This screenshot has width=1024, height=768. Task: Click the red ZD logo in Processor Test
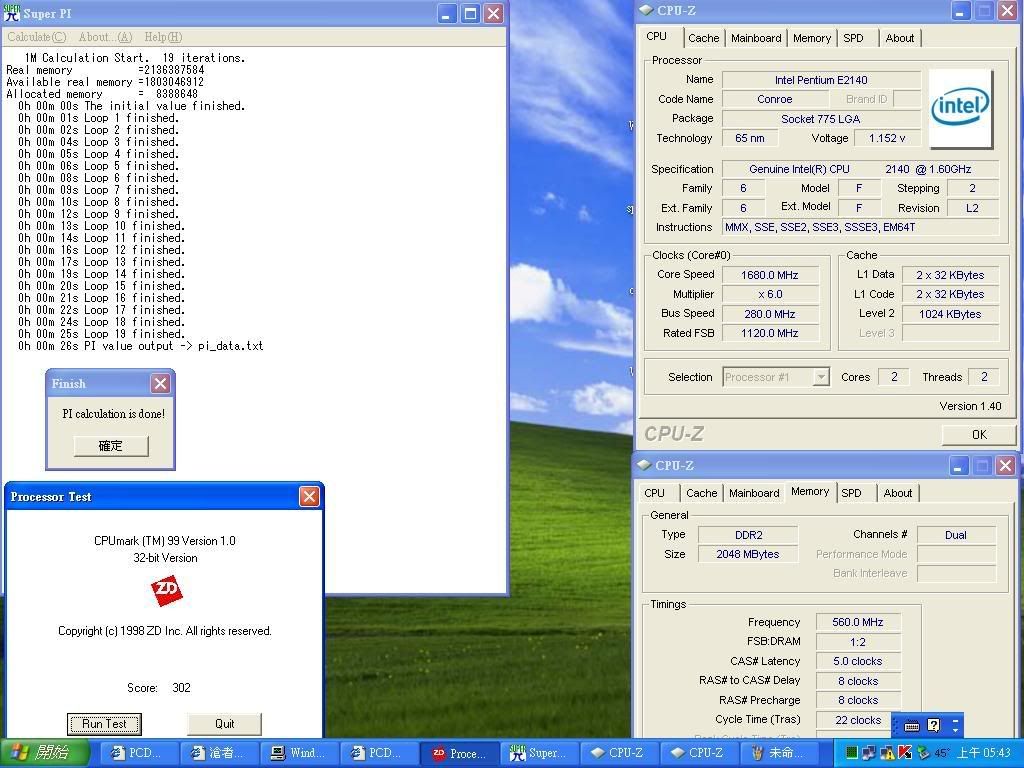pyautogui.click(x=167, y=591)
